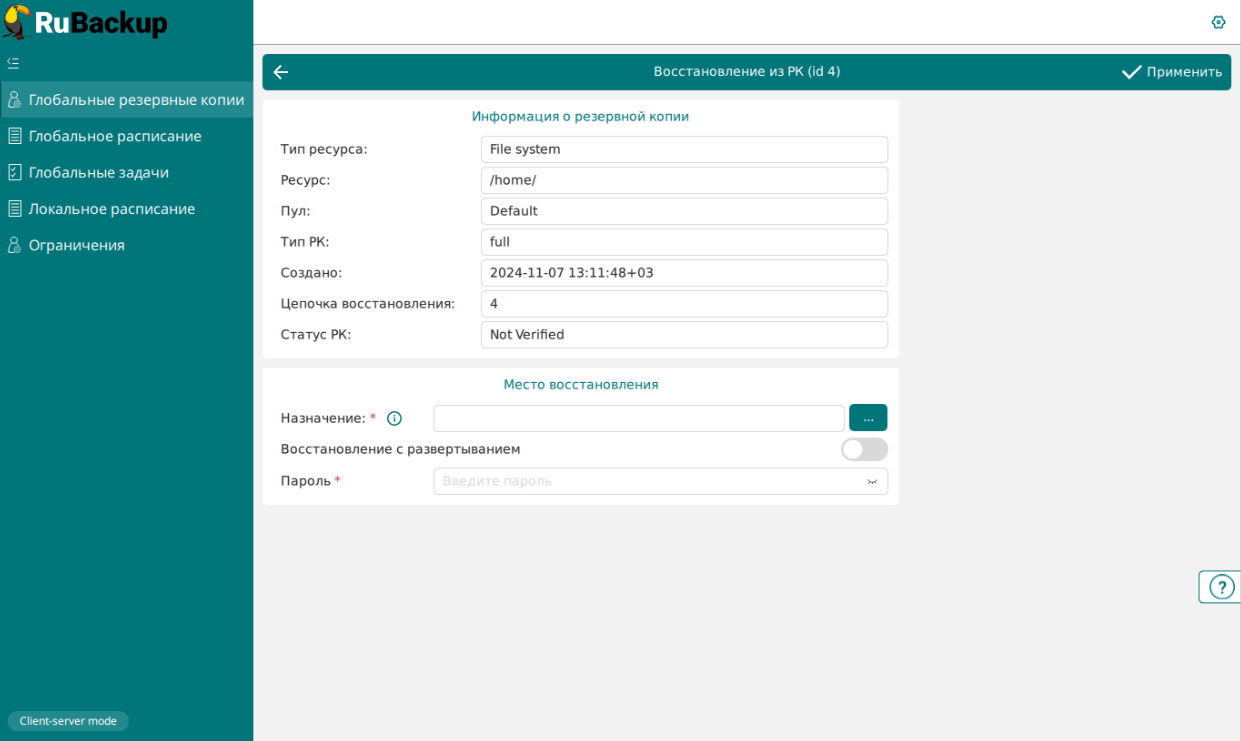Click the Client-server mode badge

(68, 721)
